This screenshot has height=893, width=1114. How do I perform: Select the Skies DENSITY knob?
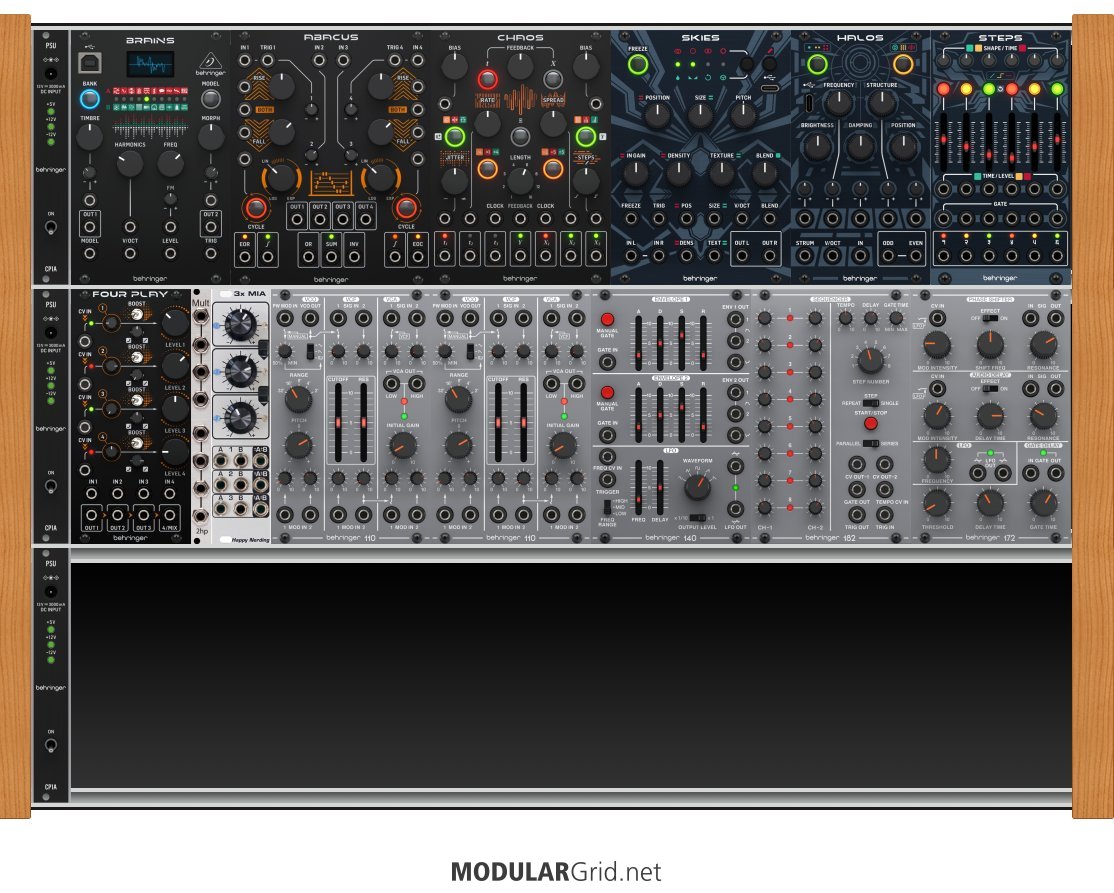click(x=678, y=173)
